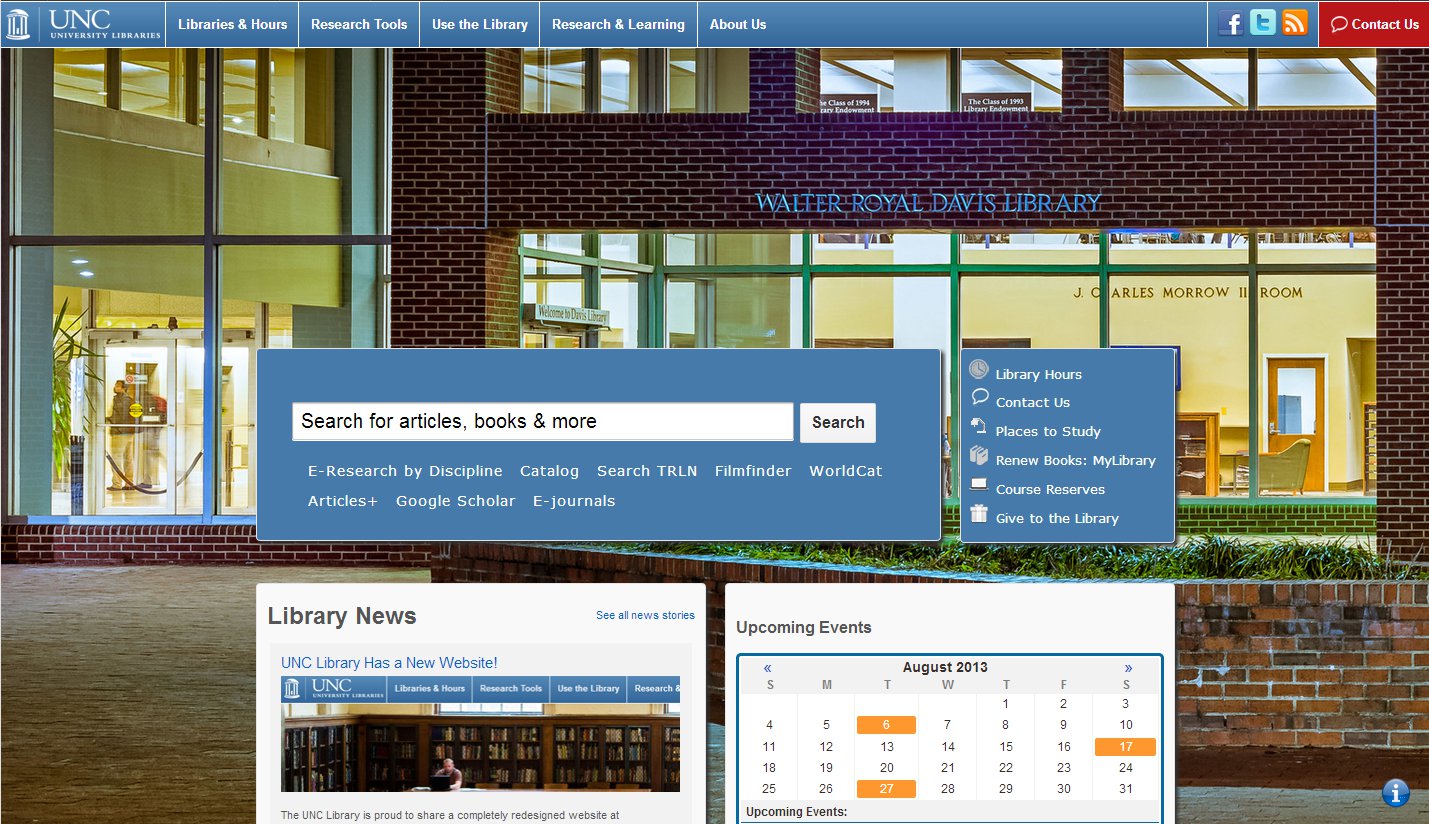
Task: Click the blue info icon at bottom right
Action: [1396, 793]
